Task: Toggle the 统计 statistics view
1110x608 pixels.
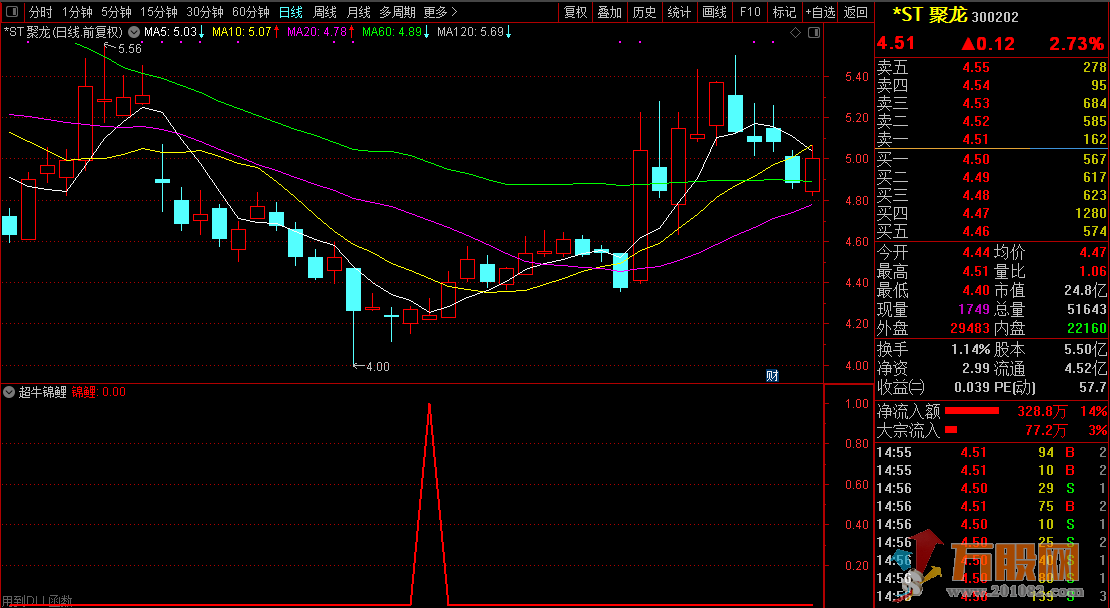Action: tap(679, 12)
